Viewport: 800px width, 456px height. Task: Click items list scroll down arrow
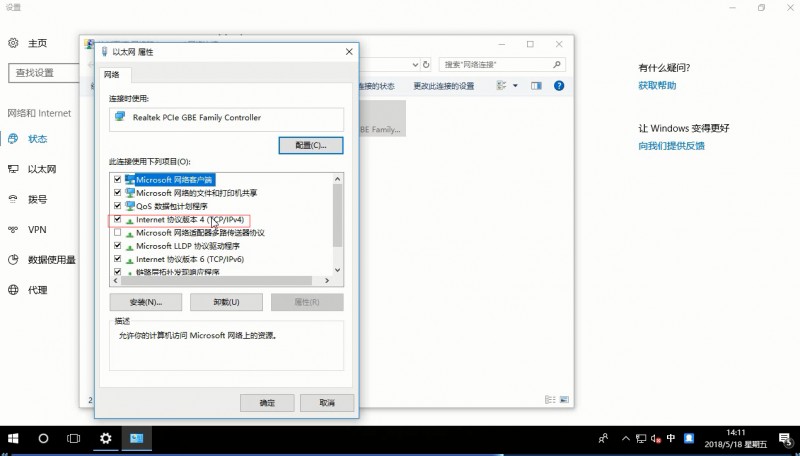point(337,270)
